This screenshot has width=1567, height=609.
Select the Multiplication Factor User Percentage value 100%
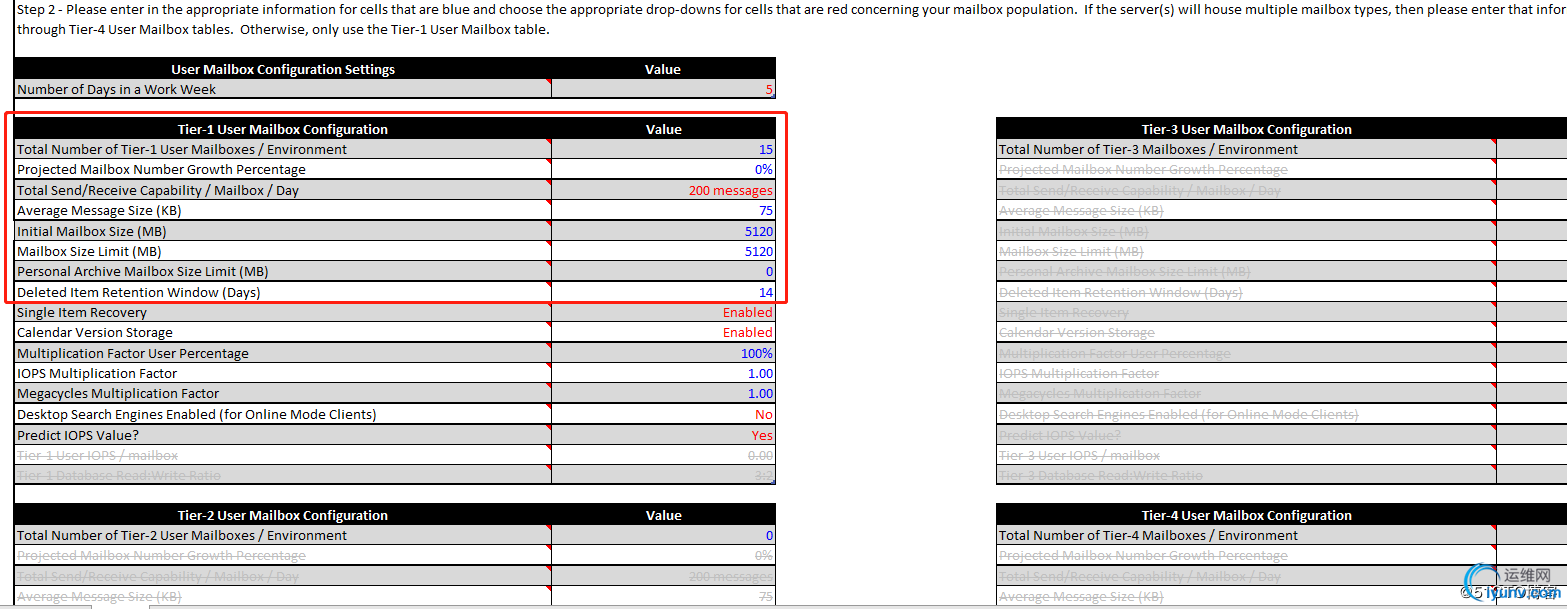click(x=663, y=354)
